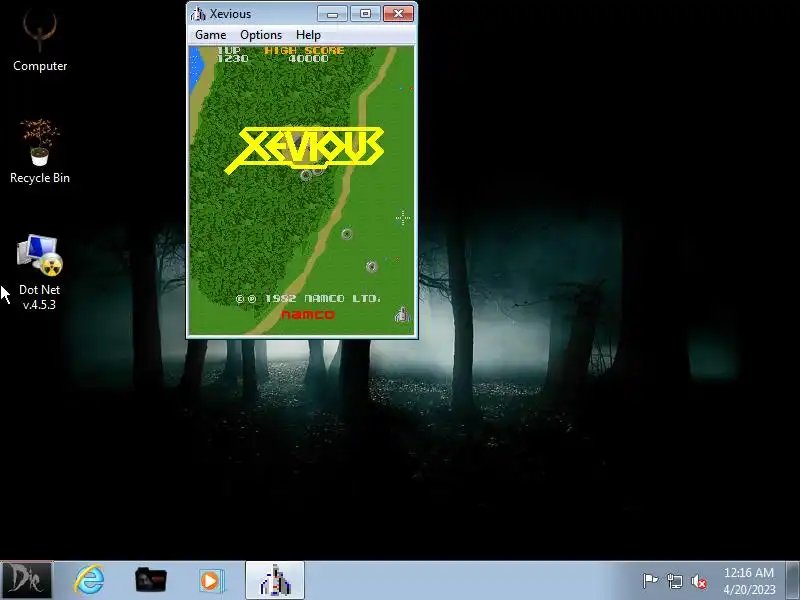This screenshot has height=600, width=800.
Task: Select the Dot Net v.4.5.3 icon
Action: pos(39,272)
